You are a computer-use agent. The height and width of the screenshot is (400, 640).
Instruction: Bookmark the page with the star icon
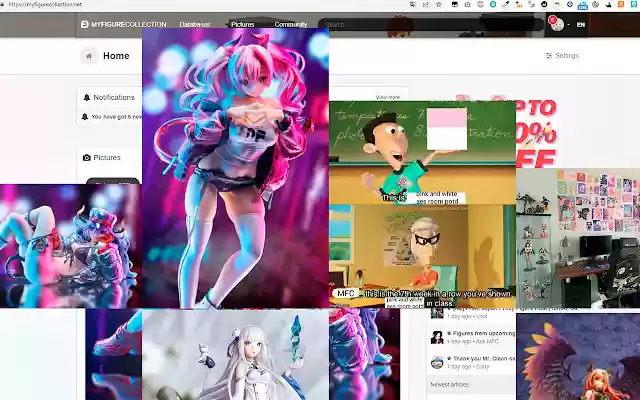pos(439,4)
